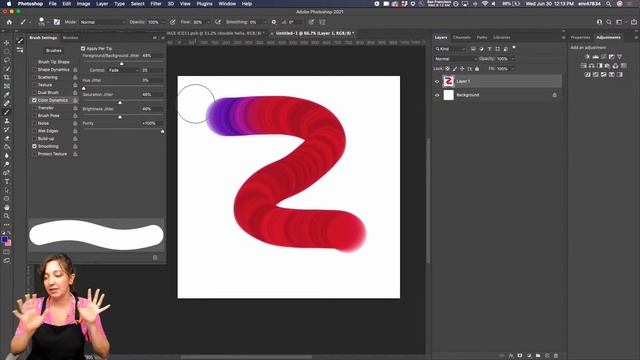Add a Levels adjustment
The image size is (640, 360).
[596, 57]
